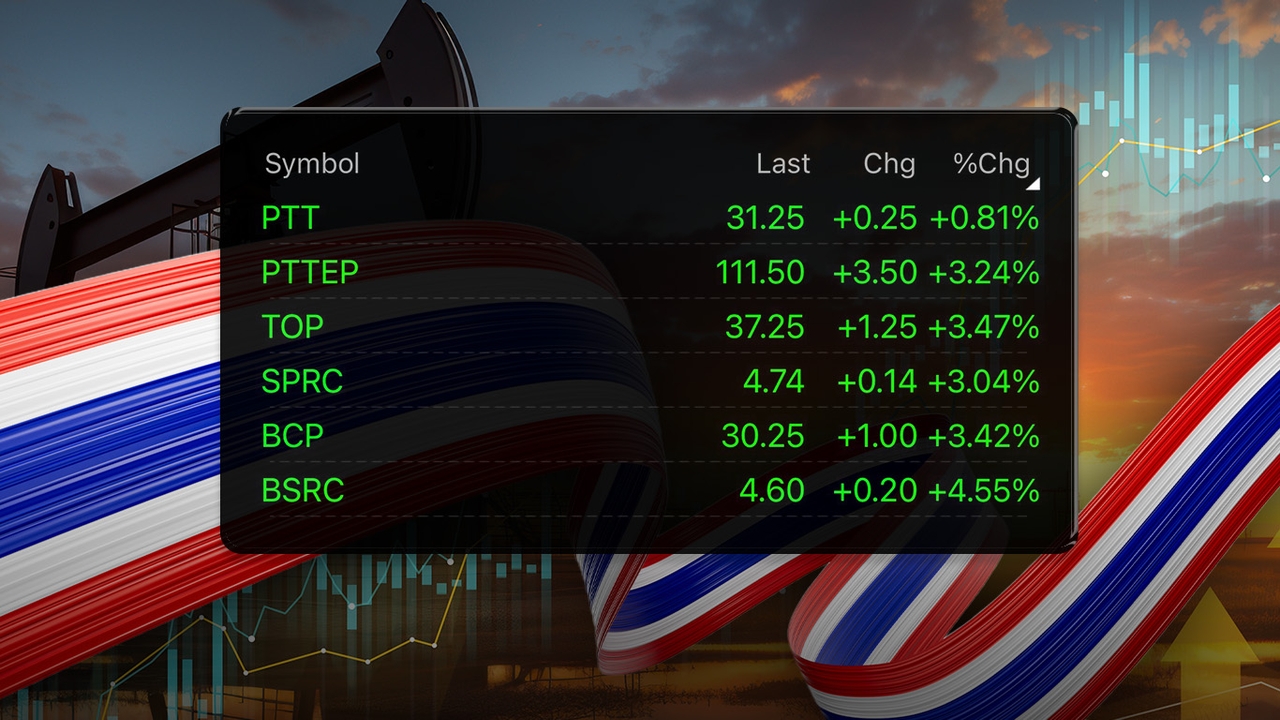The height and width of the screenshot is (720, 1280).
Task: Click BSRC's percent change +4.55%
Action: [984, 490]
